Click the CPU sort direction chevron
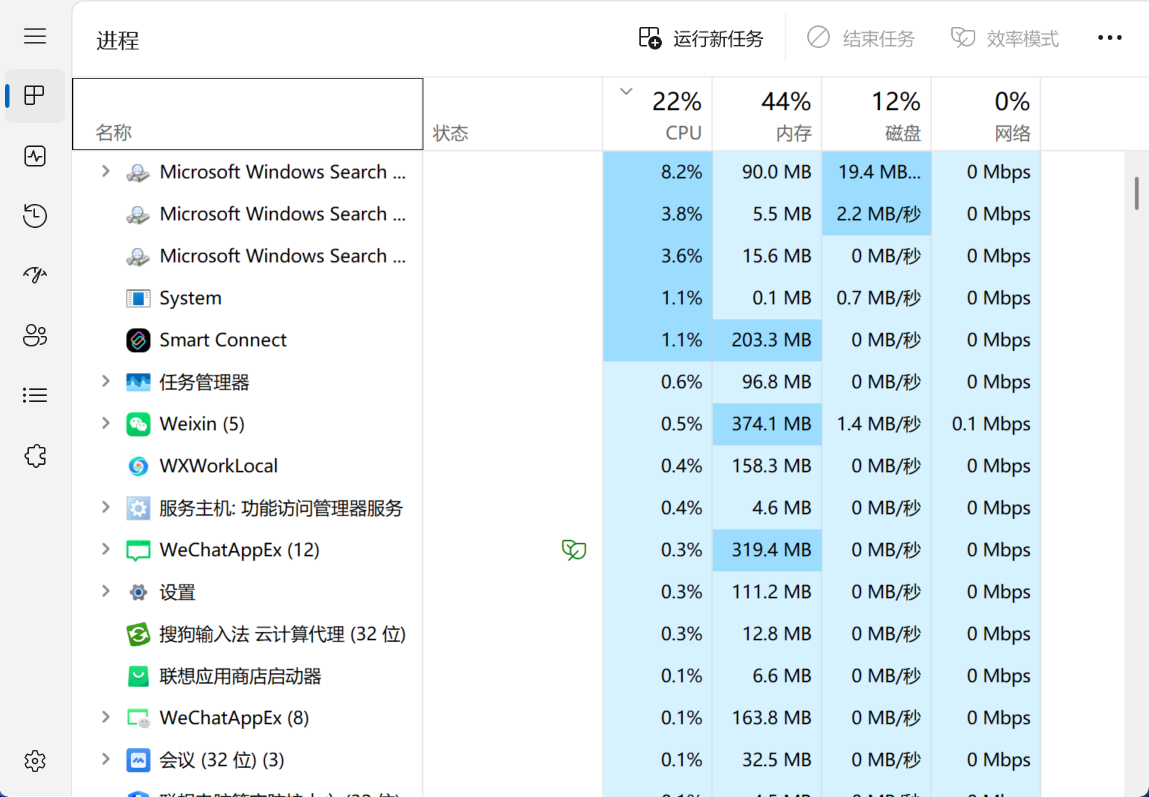 (x=626, y=92)
